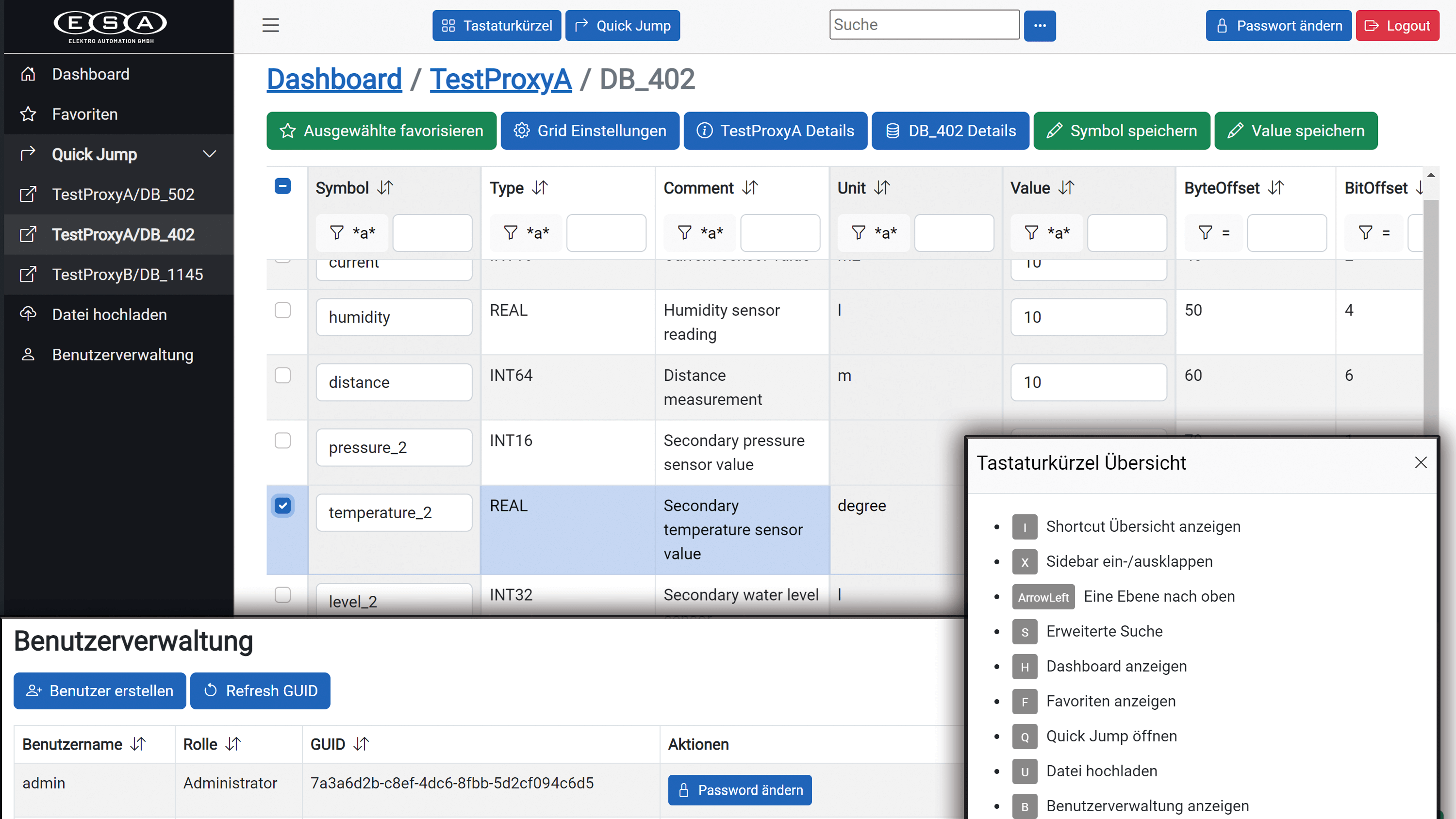
Task: Check the humidity row checkbox
Action: pyautogui.click(x=282, y=310)
